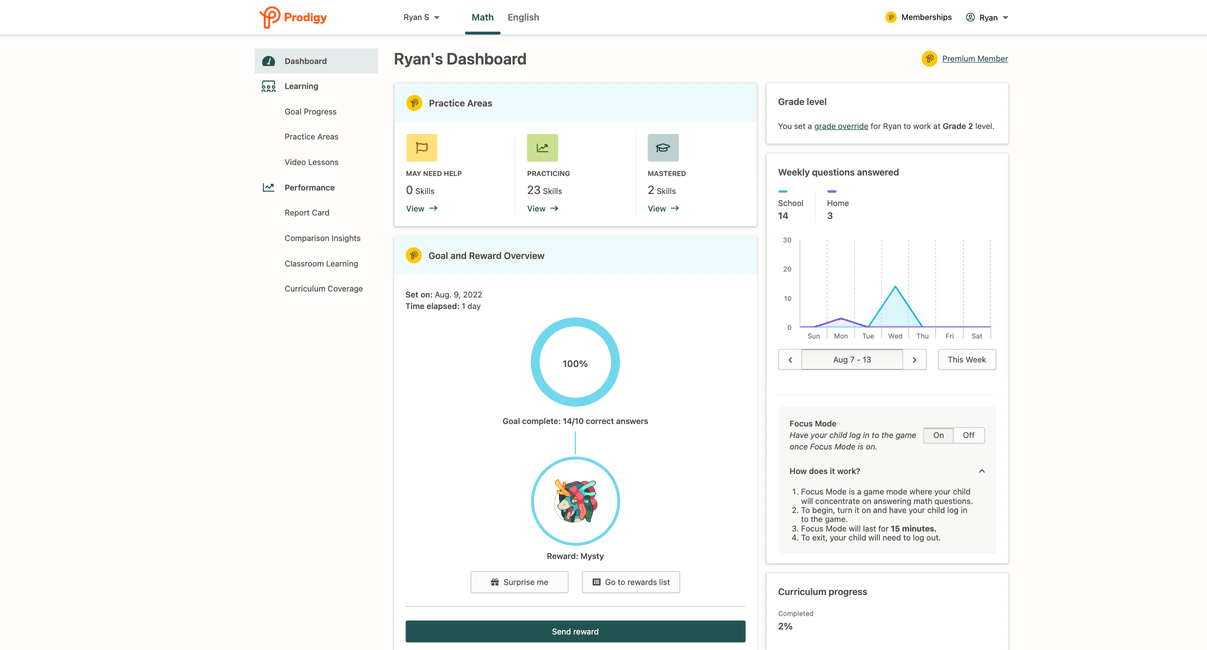Select the Dashboard icon in the sidebar

tap(268, 60)
